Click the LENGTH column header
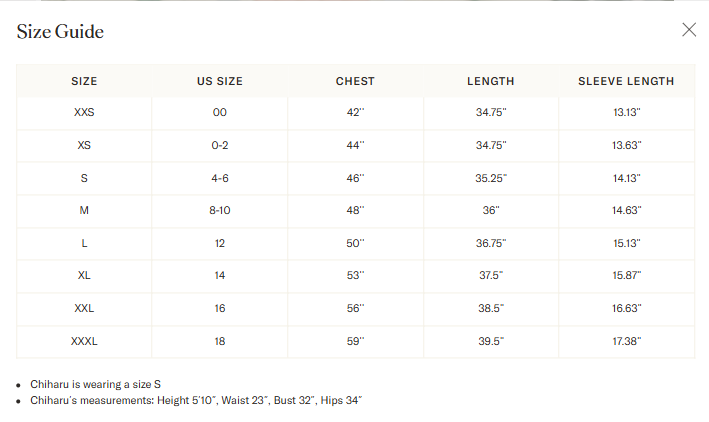This screenshot has height=422, width=709. tap(491, 81)
